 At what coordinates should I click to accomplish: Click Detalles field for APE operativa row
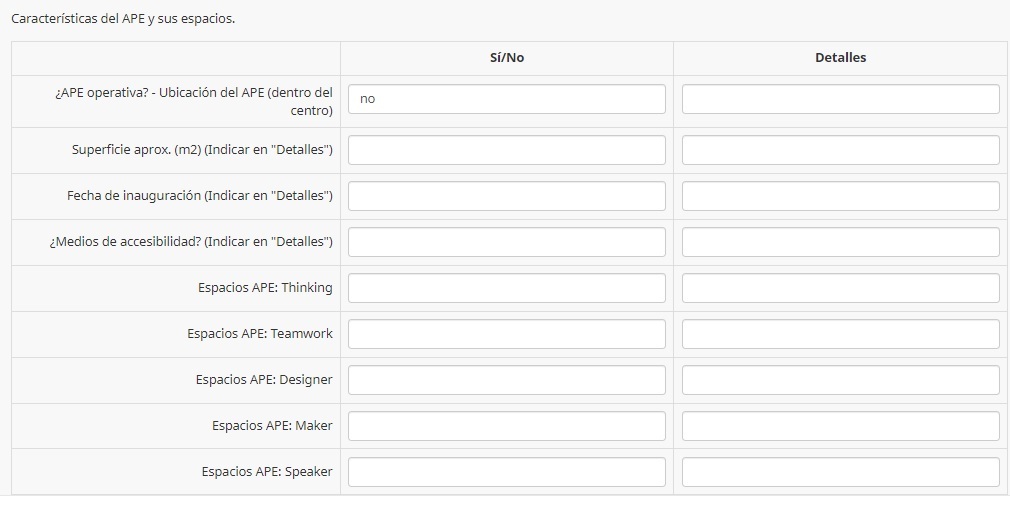click(x=840, y=99)
